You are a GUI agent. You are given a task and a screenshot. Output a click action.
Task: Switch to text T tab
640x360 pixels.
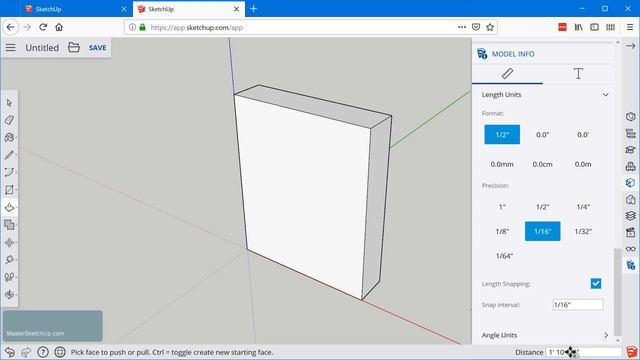[578, 74]
